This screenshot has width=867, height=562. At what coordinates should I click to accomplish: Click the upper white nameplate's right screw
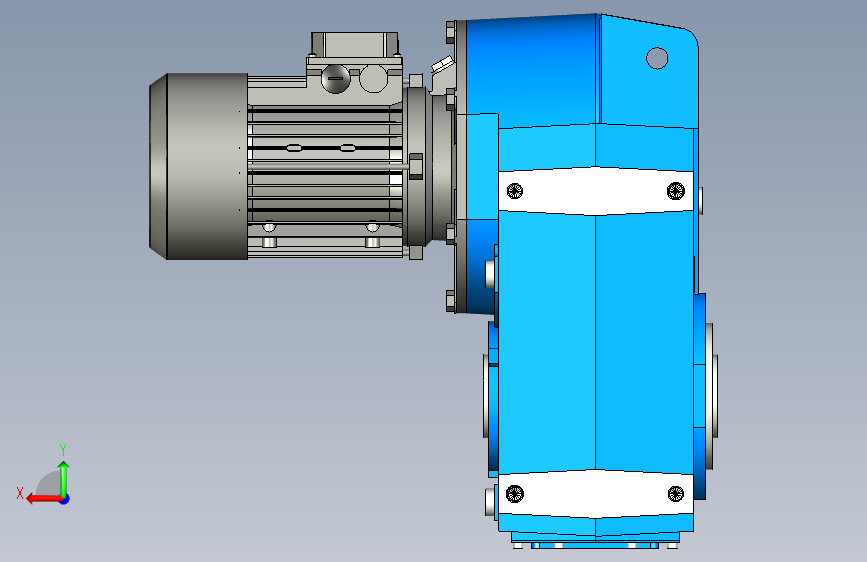coord(676,191)
